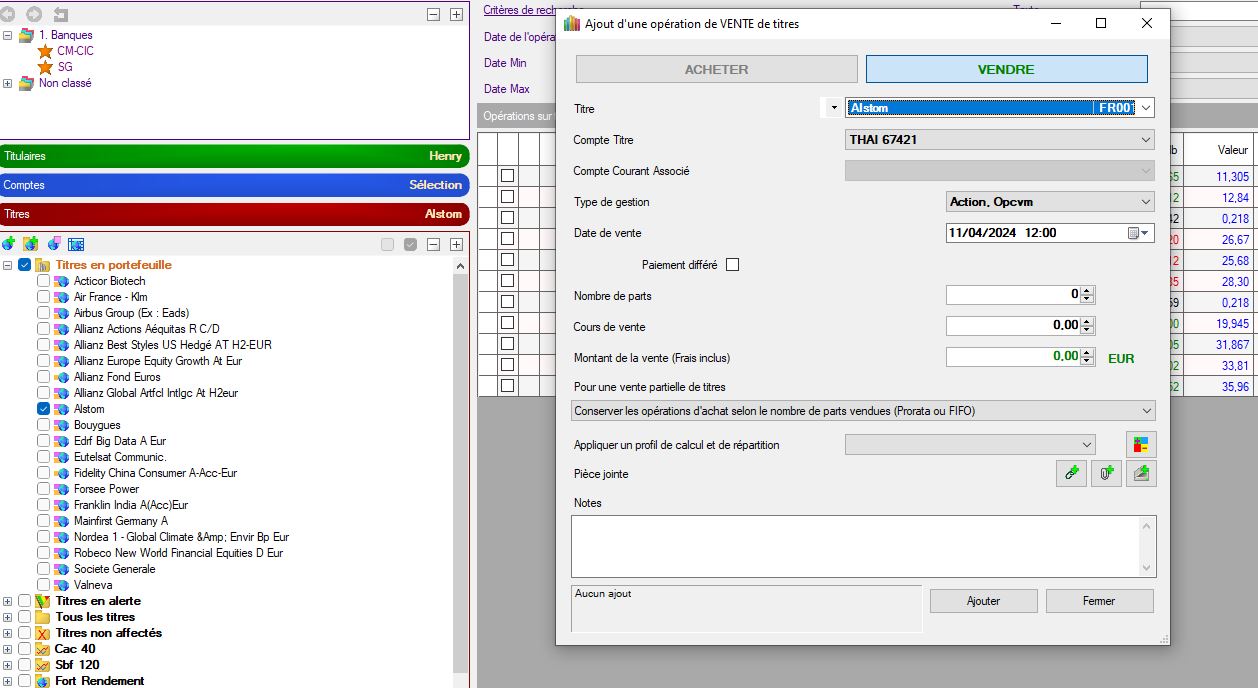The image size is (1258, 688).
Task: Check the Bouygues checkbox
Action: (43, 425)
